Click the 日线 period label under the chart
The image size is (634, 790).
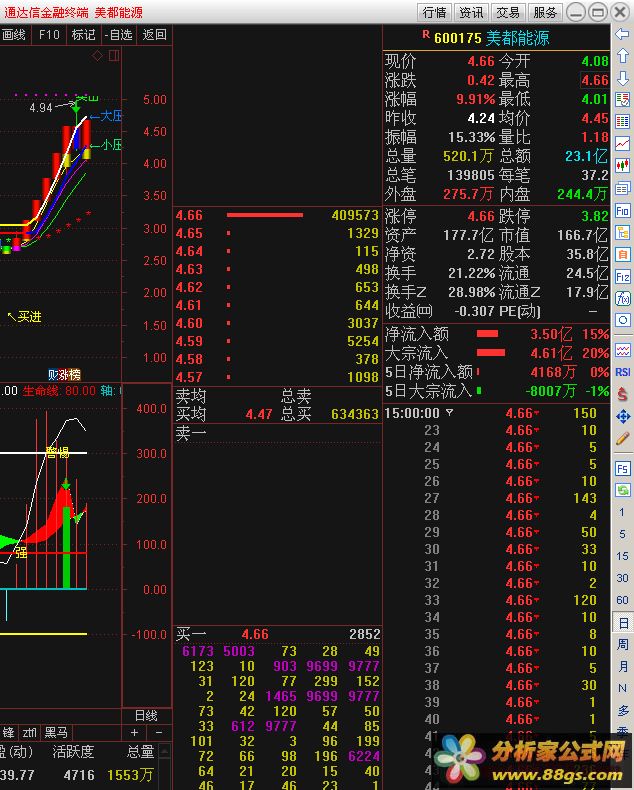point(146,715)
